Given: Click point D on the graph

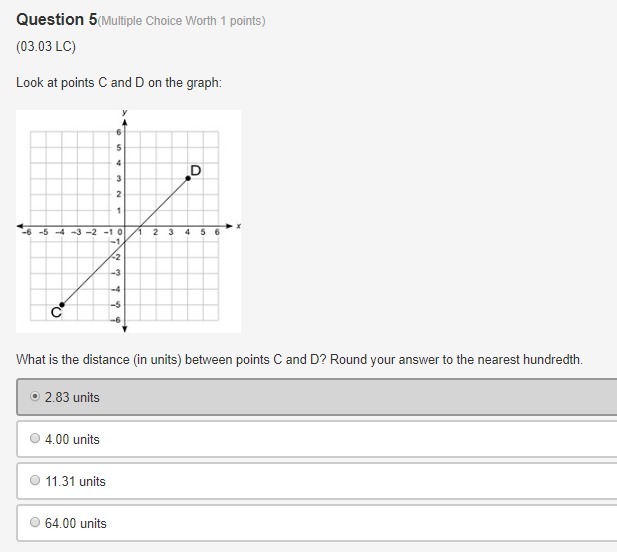Looking at the screenshot, I should (188, 178).
